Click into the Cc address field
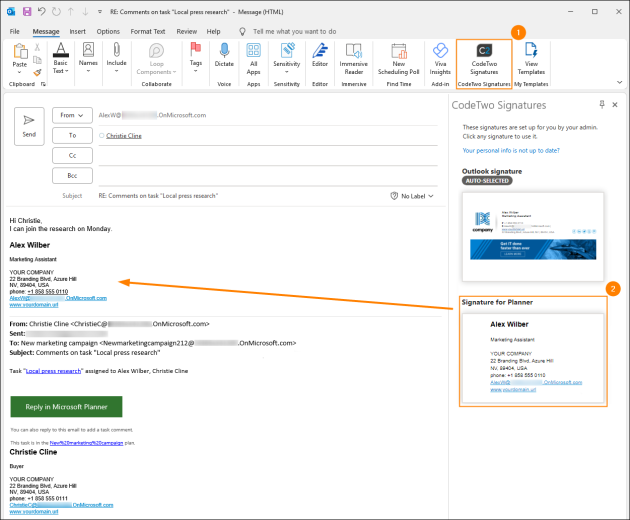 pyautogui.click(x=268, y=156)
